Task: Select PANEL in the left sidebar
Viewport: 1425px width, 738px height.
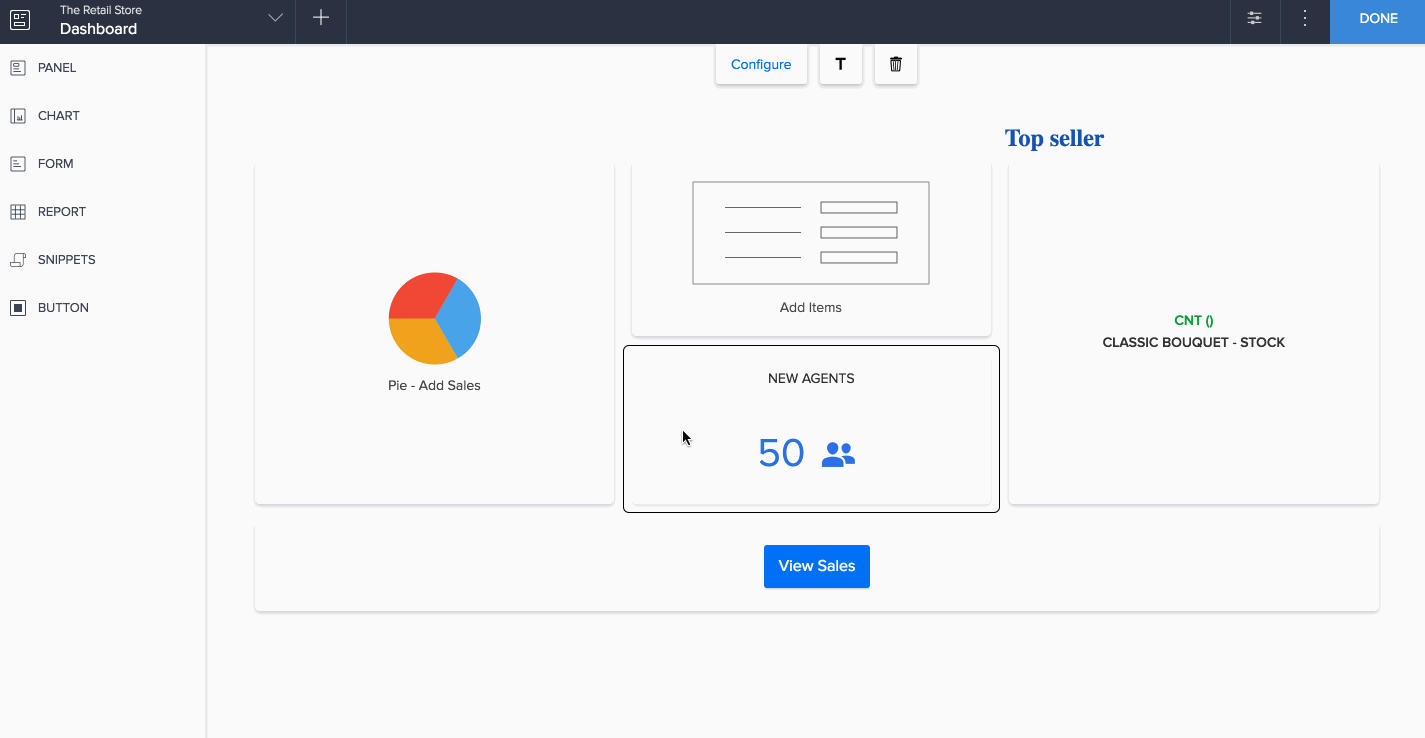Action: 56,68
